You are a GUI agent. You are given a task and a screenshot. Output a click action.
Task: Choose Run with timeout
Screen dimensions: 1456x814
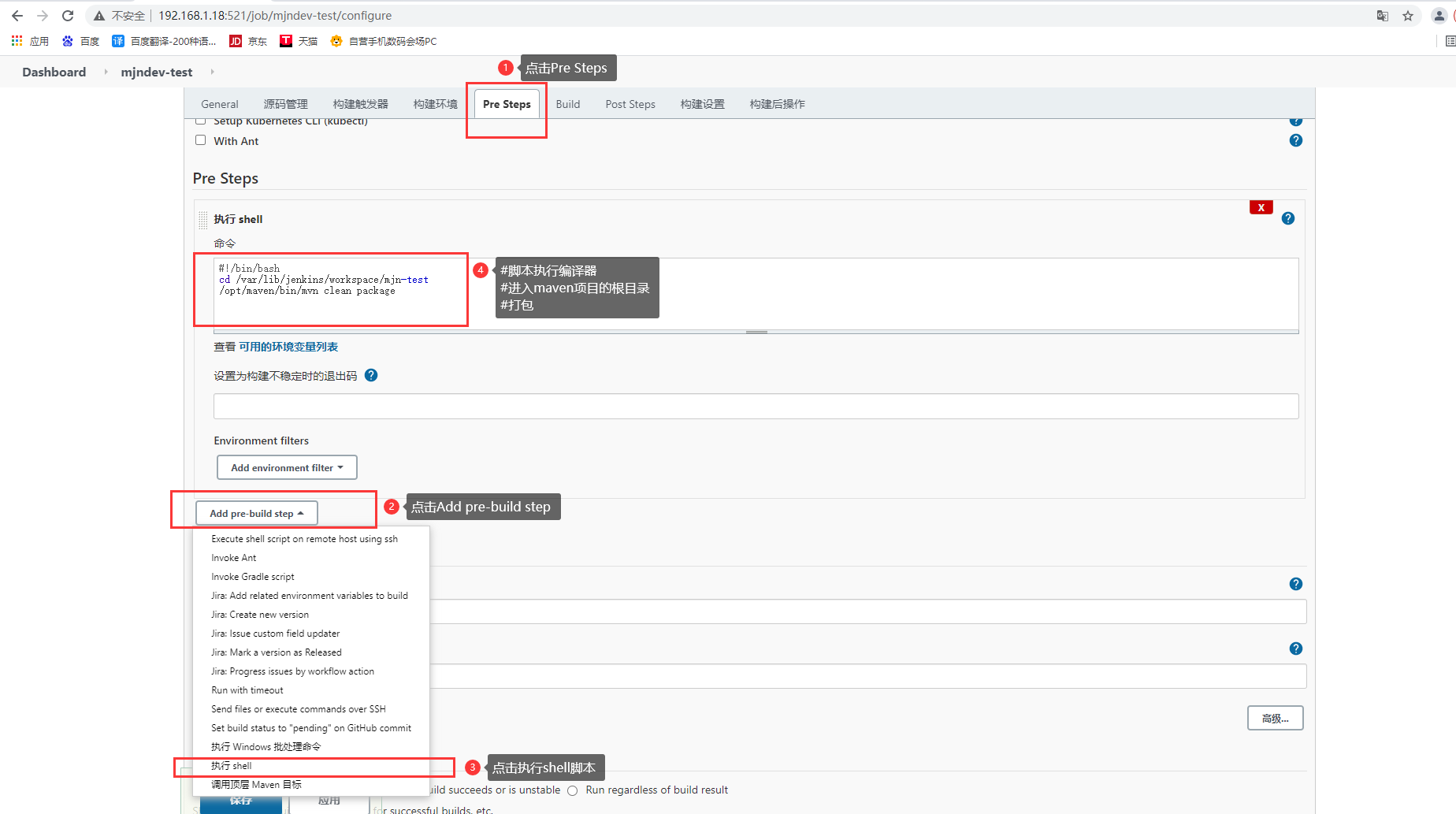(311, 690)
